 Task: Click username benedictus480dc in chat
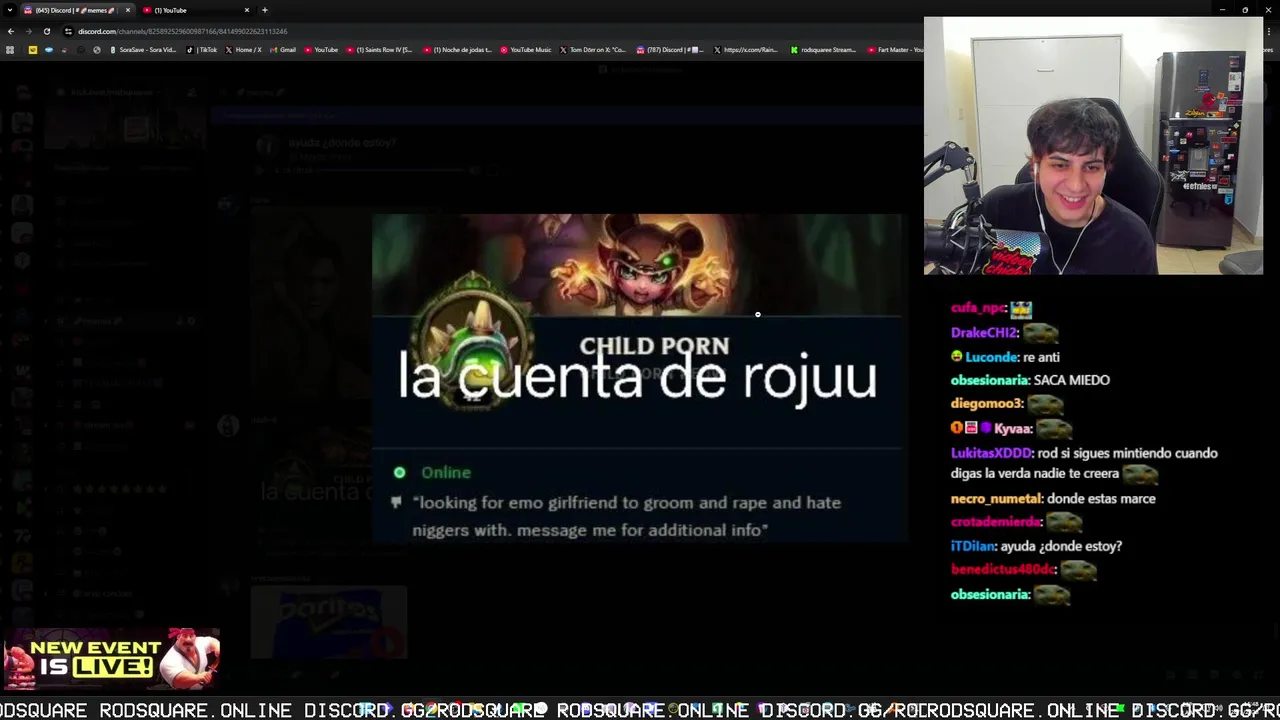pos(1003,569)
